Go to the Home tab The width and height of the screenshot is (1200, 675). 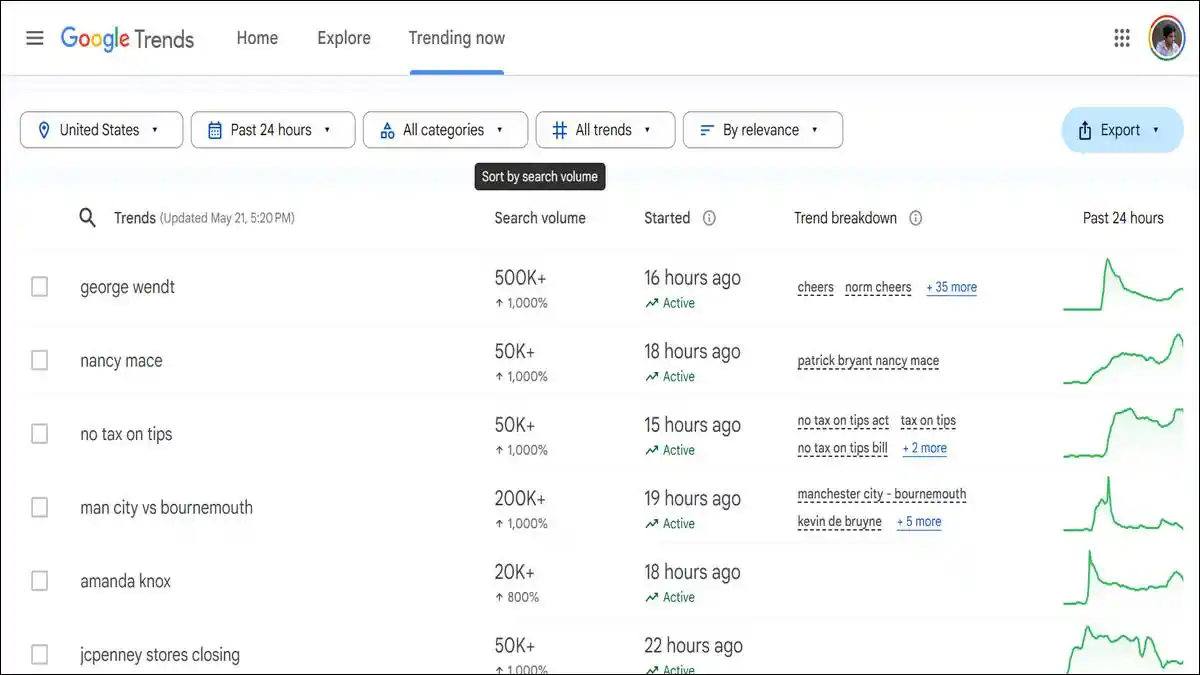[x=257, y=37]
